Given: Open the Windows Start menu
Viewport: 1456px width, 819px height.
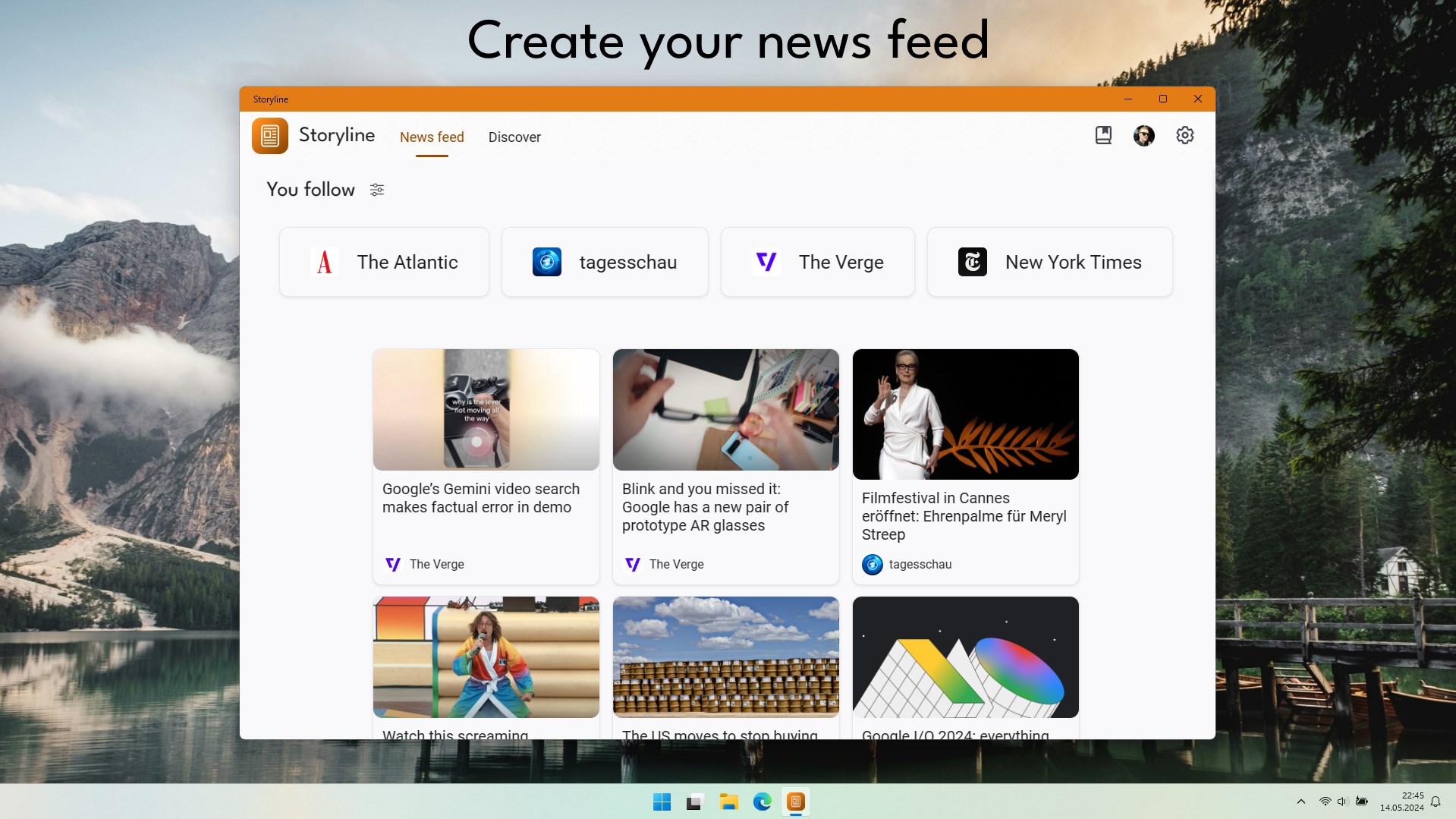Looking at the screenshot, I should coord(662,802).
